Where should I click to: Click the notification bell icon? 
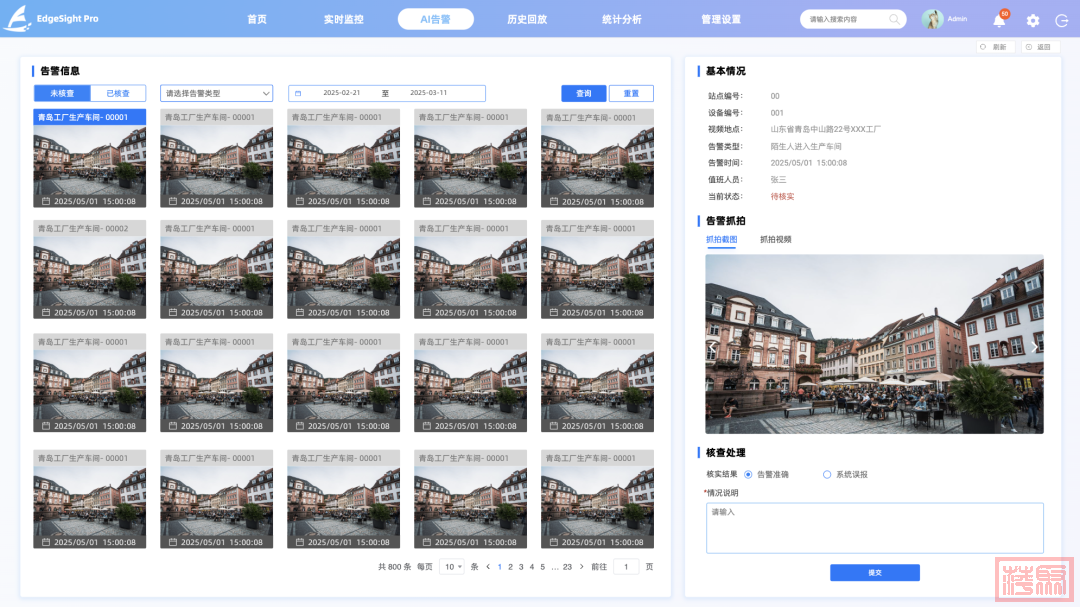999,20
